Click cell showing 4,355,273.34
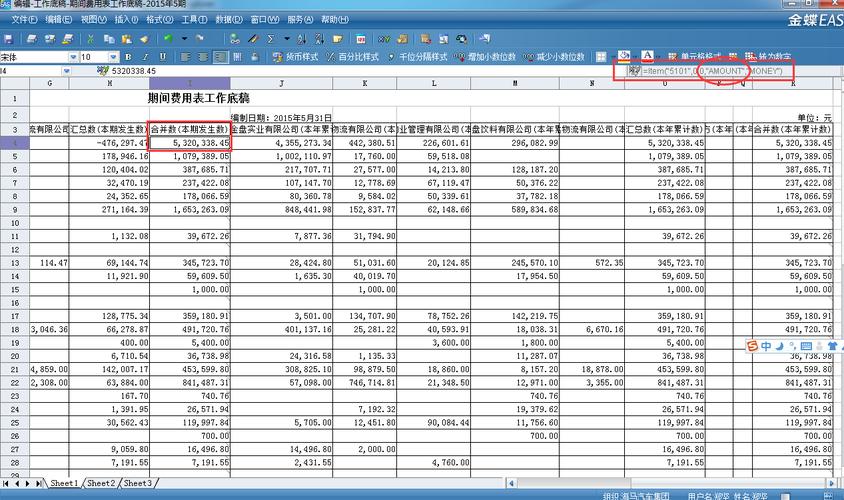844x500 pixels. [x=282, y=143]
